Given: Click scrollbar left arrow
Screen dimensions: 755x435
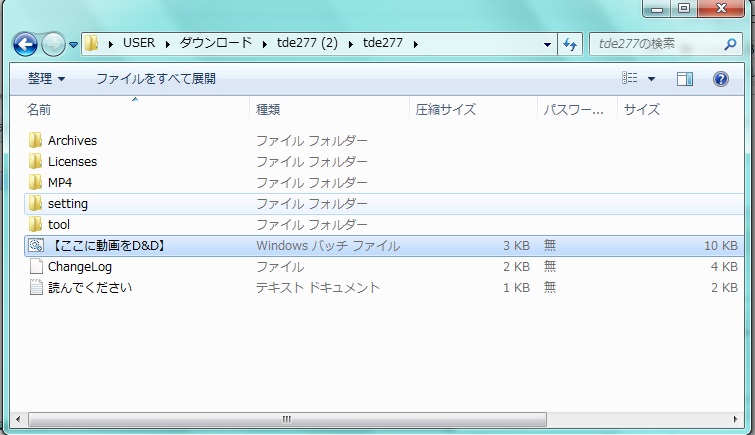Looking at the screenshot, I should click(x=18, y=419).
